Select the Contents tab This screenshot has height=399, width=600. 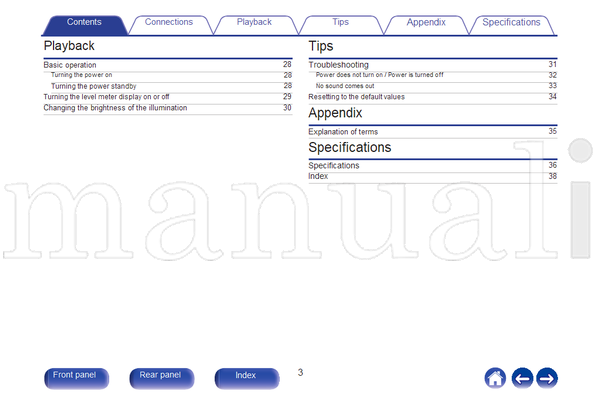84,25
